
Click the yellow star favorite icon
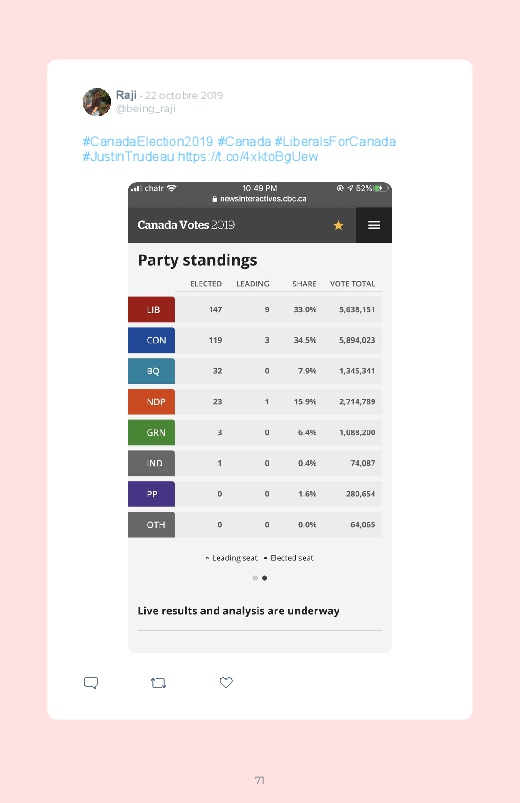click(338, 225)
